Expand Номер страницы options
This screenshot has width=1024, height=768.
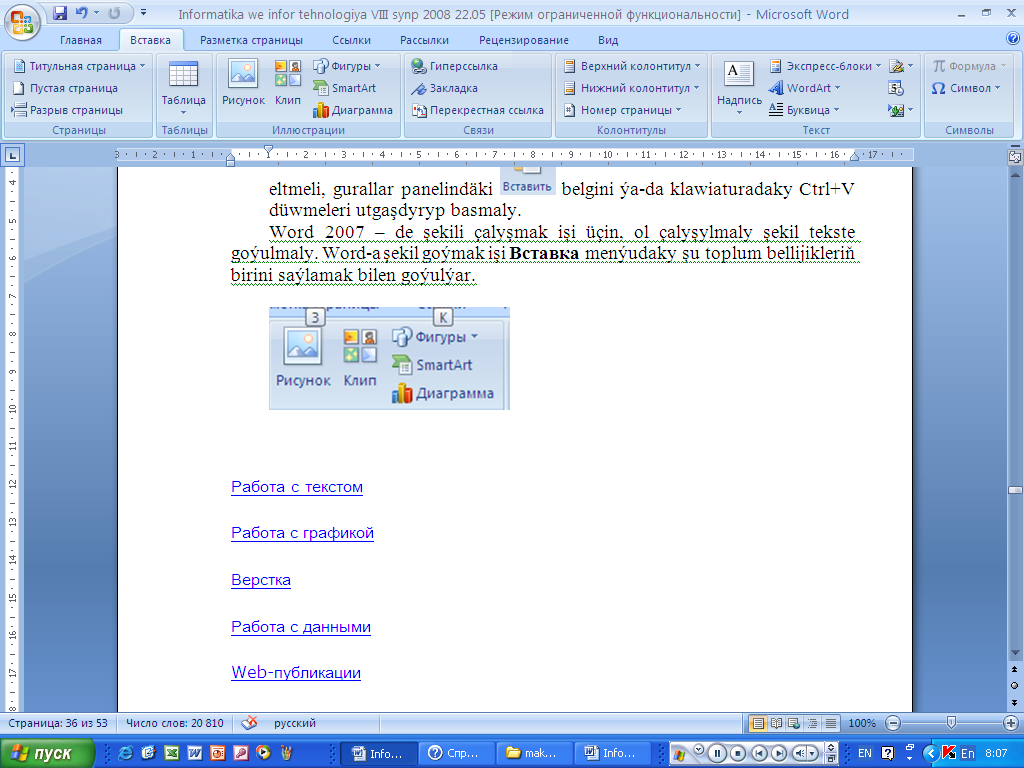pyautogui.click(x=622, y=110)
